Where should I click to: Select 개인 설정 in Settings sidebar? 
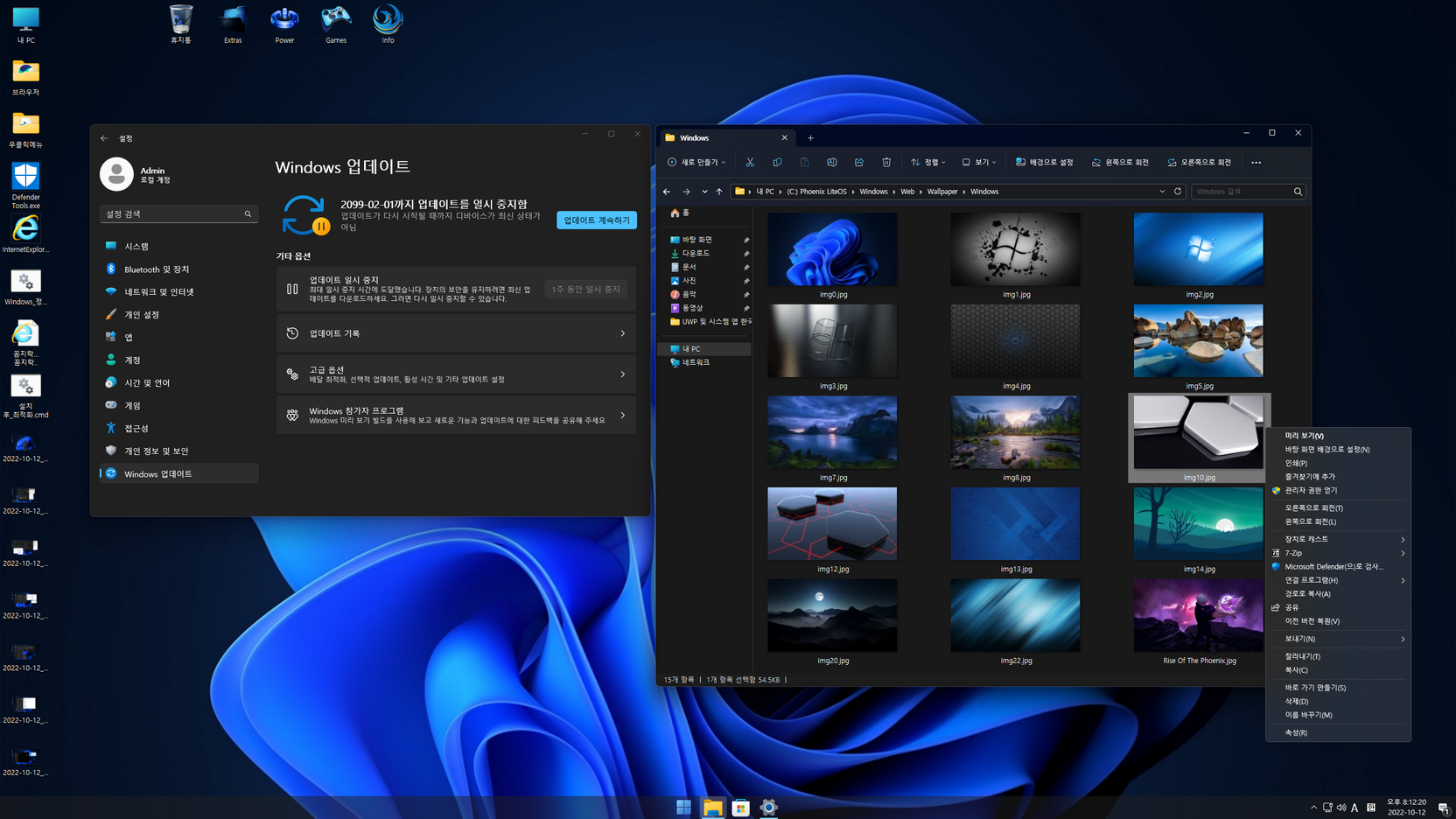click(x=178, y=315)
